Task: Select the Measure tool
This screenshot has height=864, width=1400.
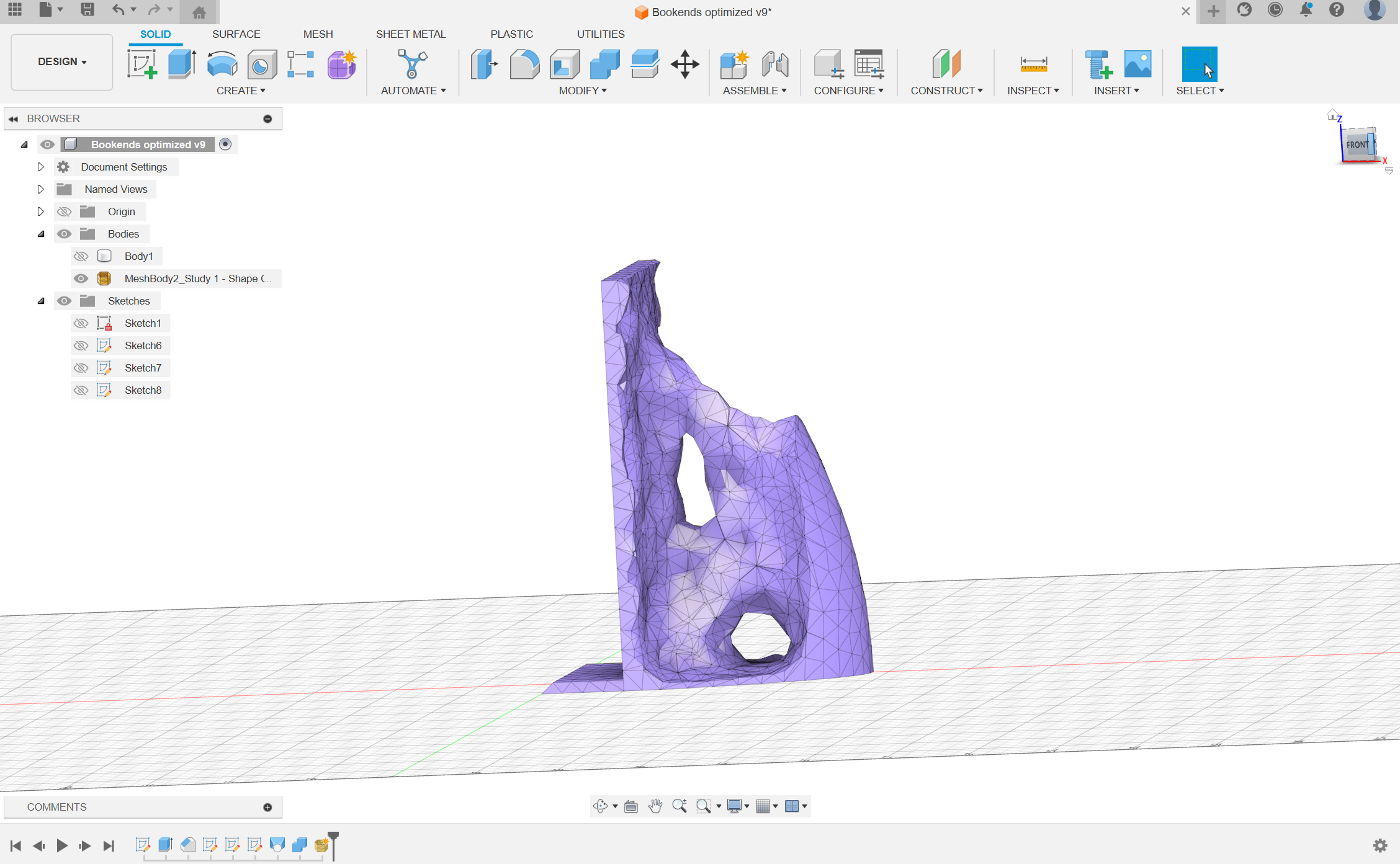Action: [x=1033, y=64]
